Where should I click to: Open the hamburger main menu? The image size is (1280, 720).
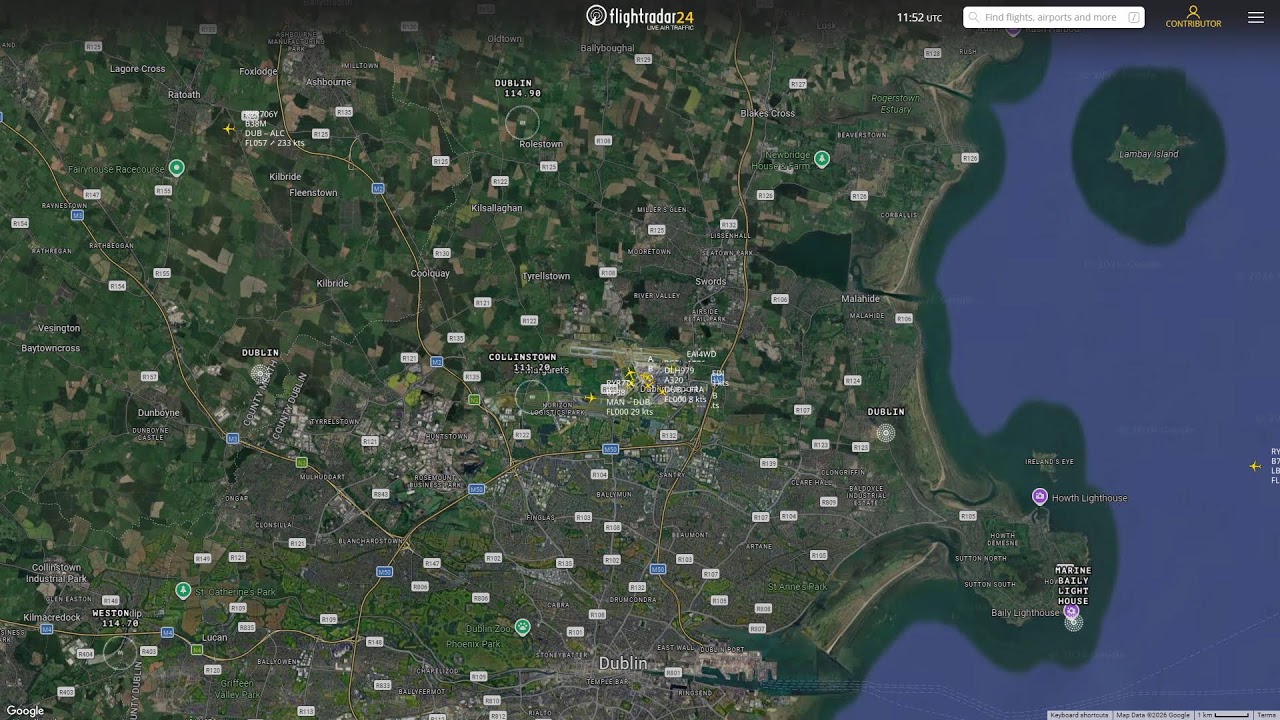tap(1256, 17)
